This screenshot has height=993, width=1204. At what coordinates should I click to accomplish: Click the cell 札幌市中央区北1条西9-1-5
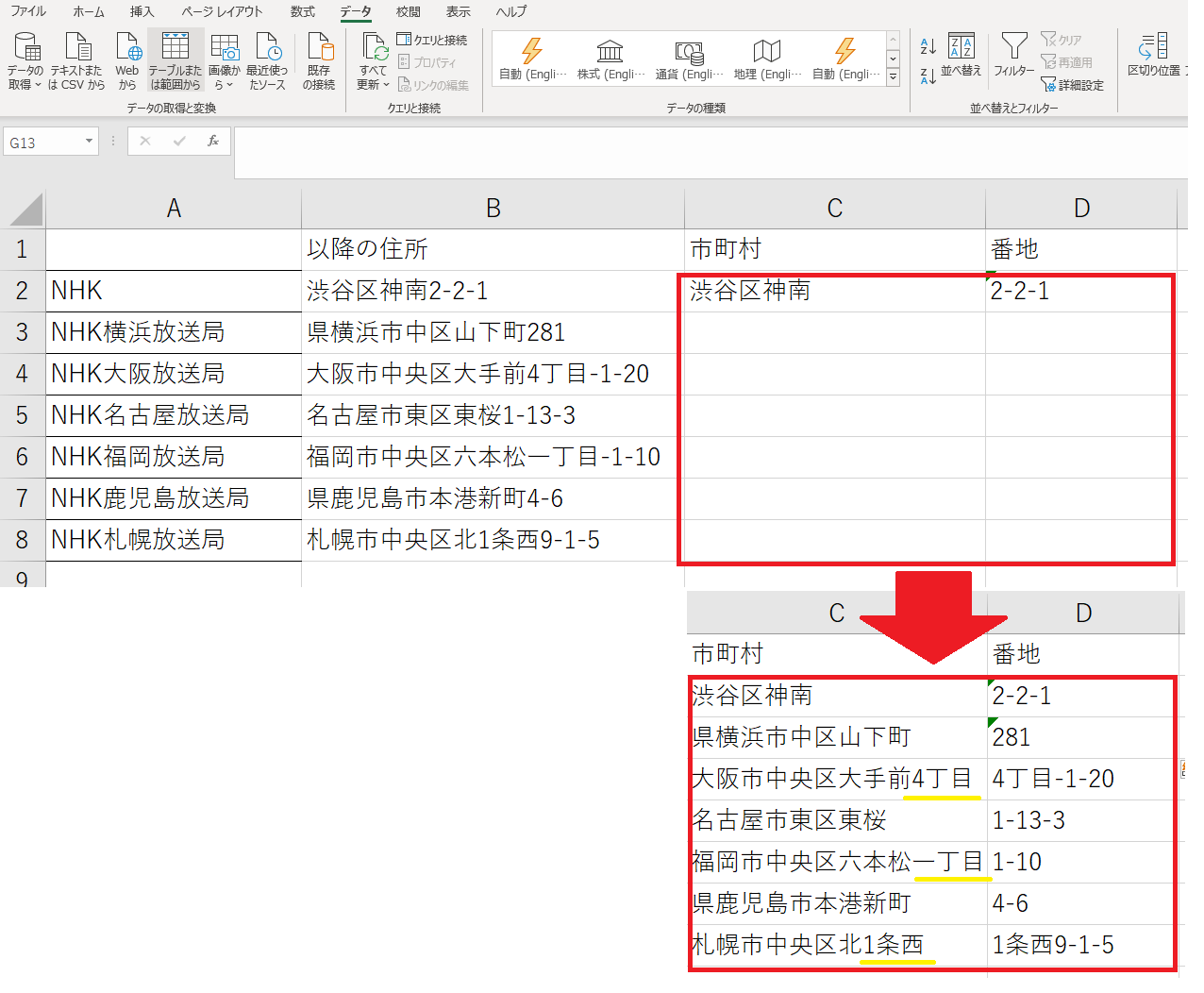point(493,540)
